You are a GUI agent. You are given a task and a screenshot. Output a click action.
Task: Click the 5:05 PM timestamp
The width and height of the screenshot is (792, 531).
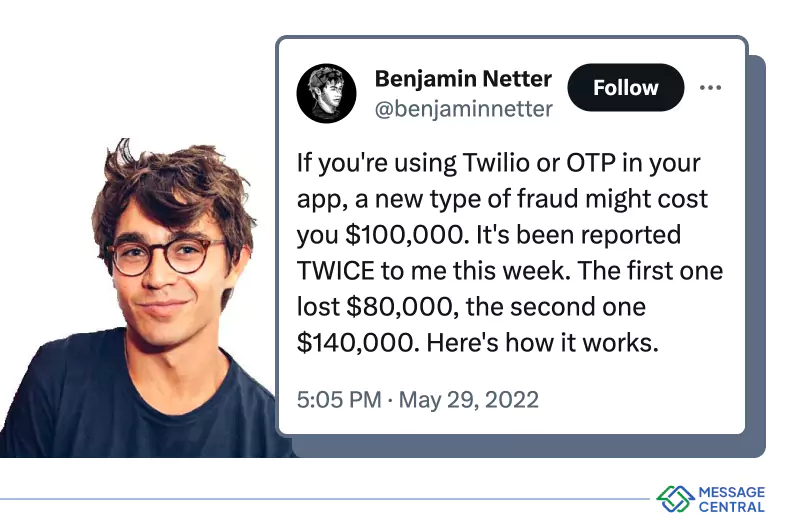(x=339, y=400)
